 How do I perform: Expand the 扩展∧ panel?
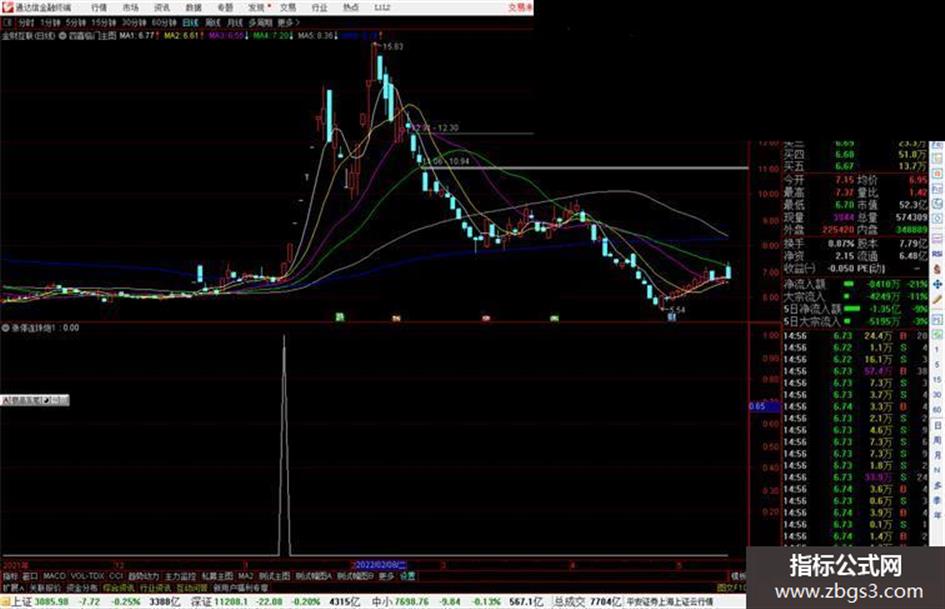(x=13, y=587)
